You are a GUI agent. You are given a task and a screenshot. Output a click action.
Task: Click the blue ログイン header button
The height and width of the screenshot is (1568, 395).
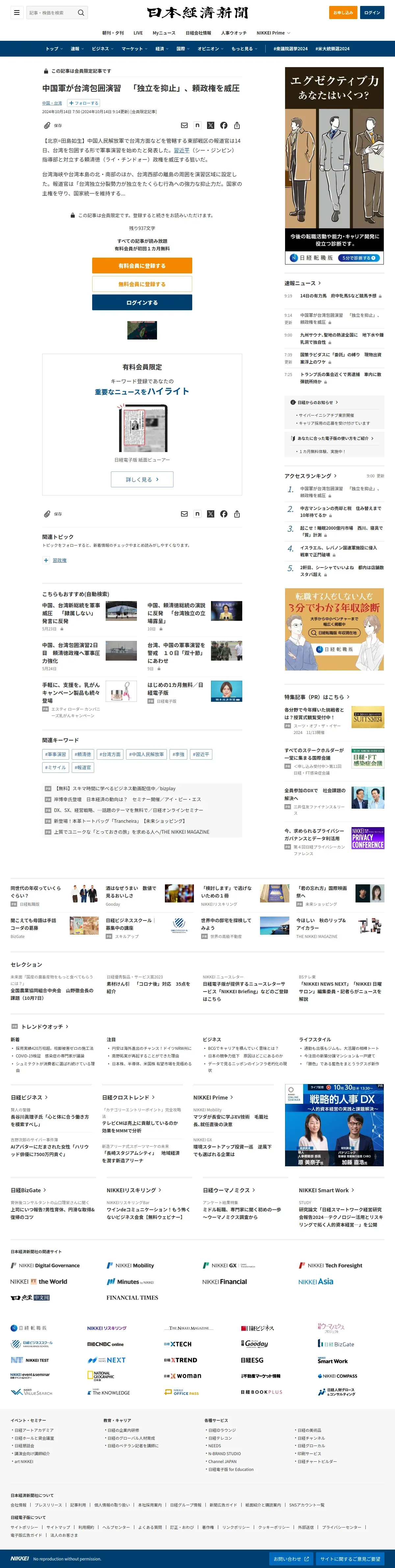point(372,12)
